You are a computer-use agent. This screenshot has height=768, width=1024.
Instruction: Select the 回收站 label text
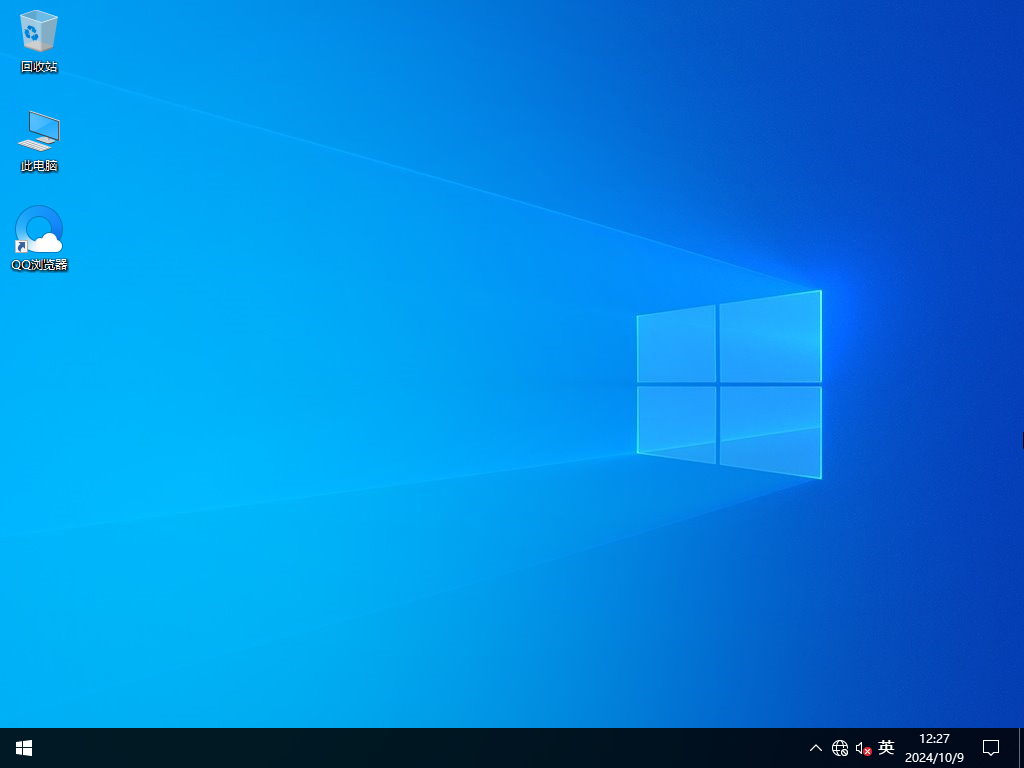click(37, 67)
